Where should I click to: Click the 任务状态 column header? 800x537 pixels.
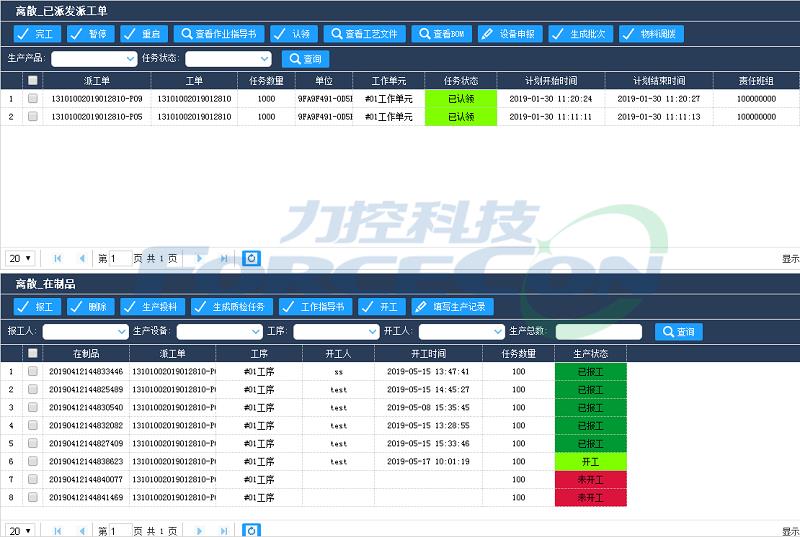pyautogui.click(x=461, y=81)
